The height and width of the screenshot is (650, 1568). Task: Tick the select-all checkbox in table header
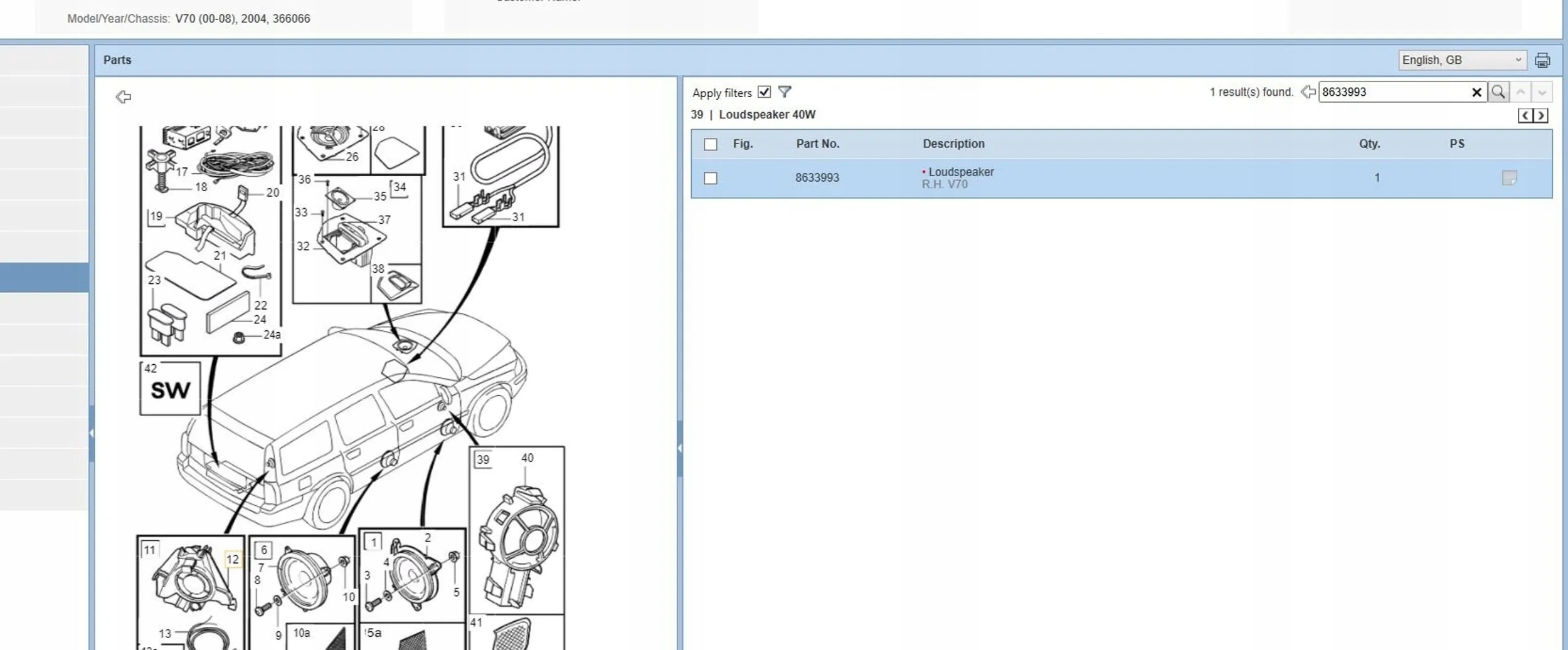[x=710, y=144]
